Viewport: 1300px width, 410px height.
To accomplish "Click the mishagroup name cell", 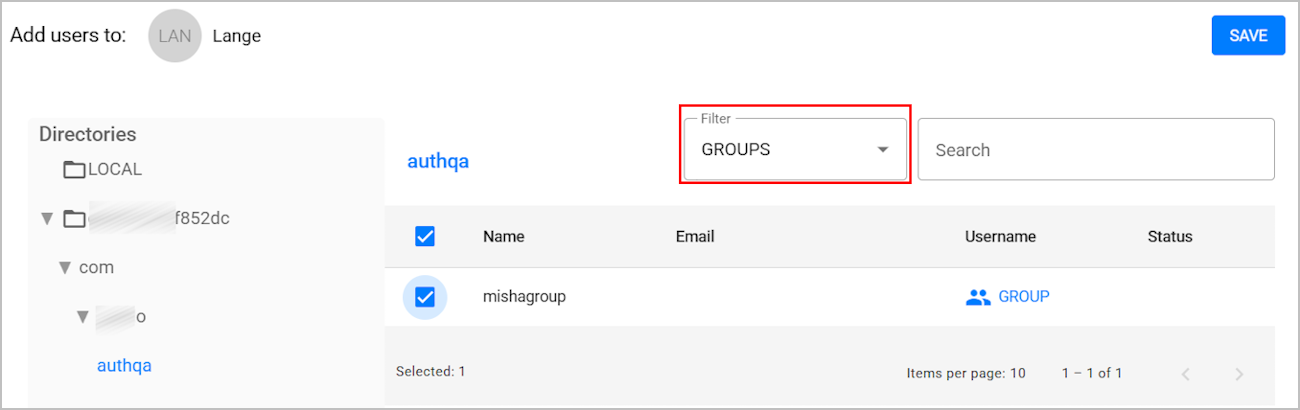I will (x=524, y=297).
